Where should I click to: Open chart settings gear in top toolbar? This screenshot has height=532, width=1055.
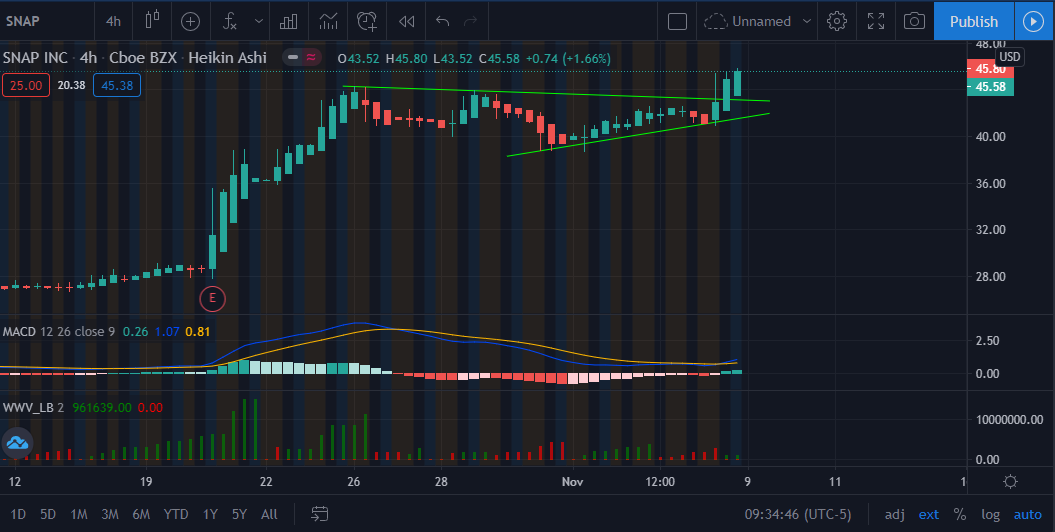click(836, 22)
